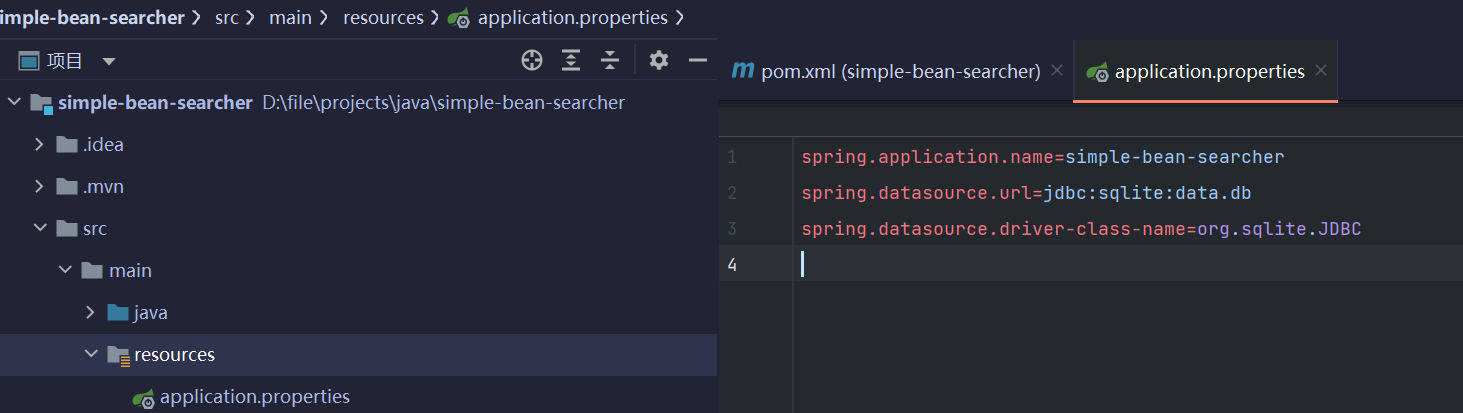Select the application.properties editor tab
The image size is (1463, 413).
tap(1208, 72)
